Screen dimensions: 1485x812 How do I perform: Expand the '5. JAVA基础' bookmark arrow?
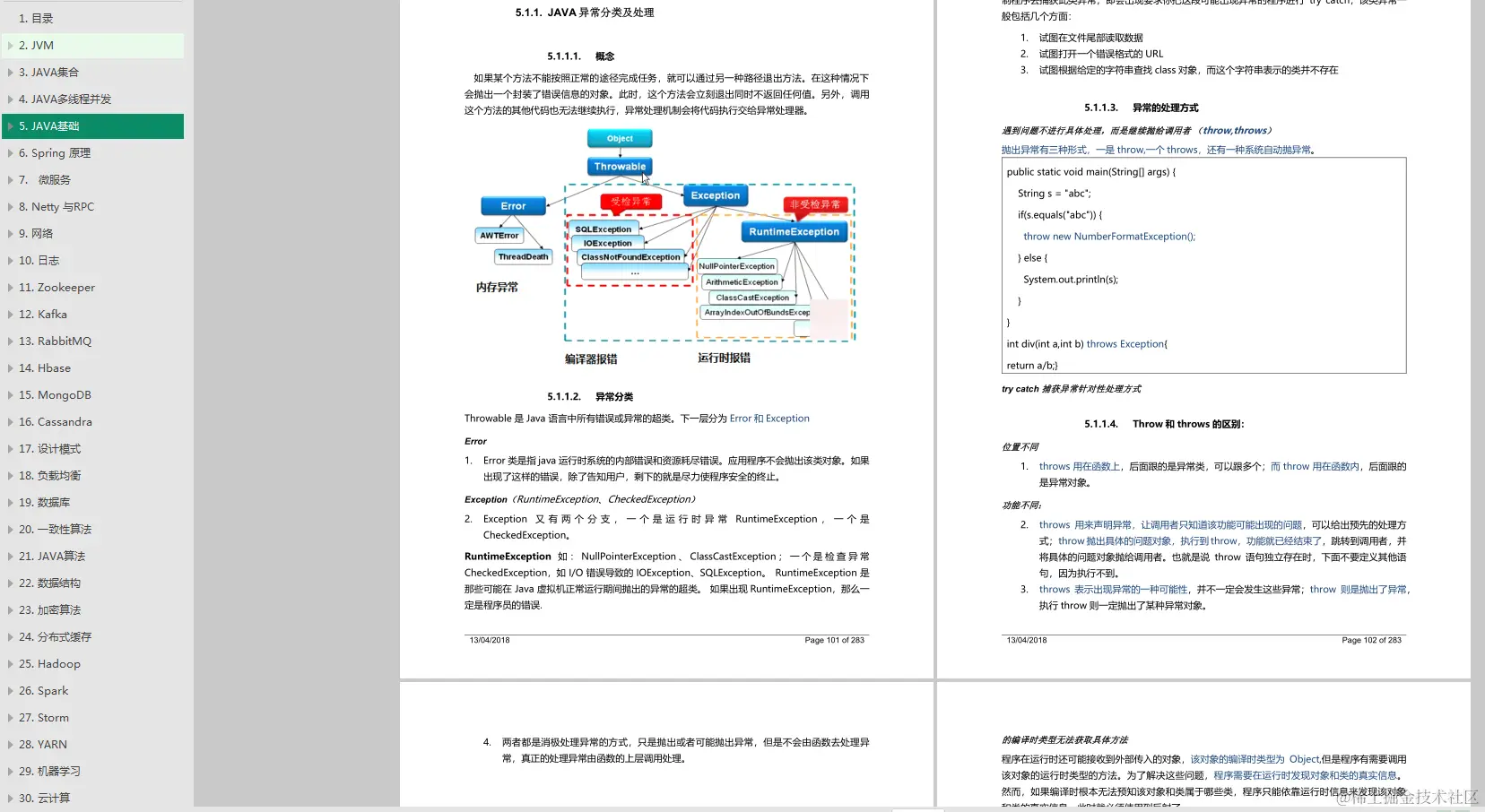(x=11, y=125)
